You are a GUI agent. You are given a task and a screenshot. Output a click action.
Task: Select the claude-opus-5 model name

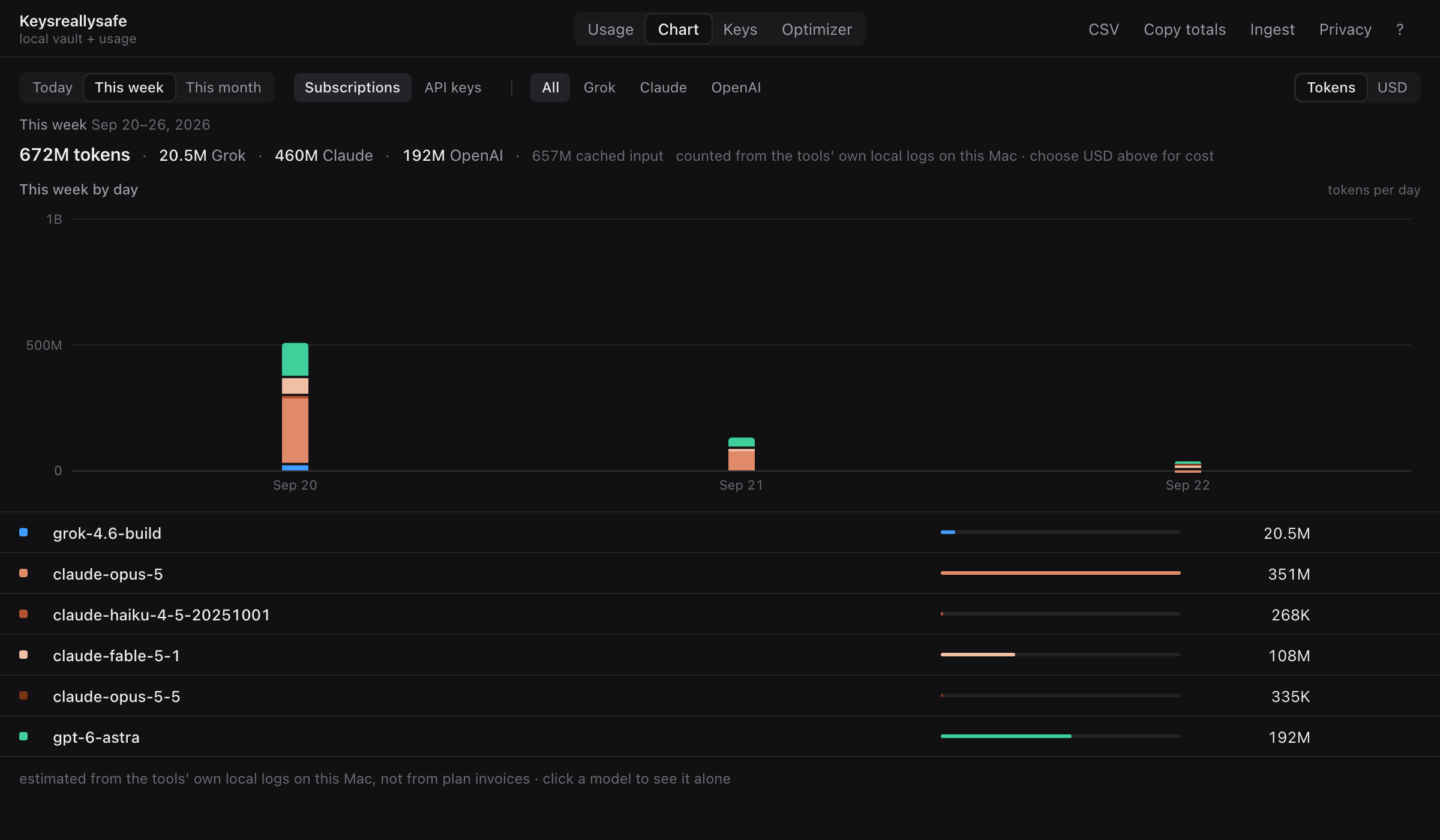(108, 574)
